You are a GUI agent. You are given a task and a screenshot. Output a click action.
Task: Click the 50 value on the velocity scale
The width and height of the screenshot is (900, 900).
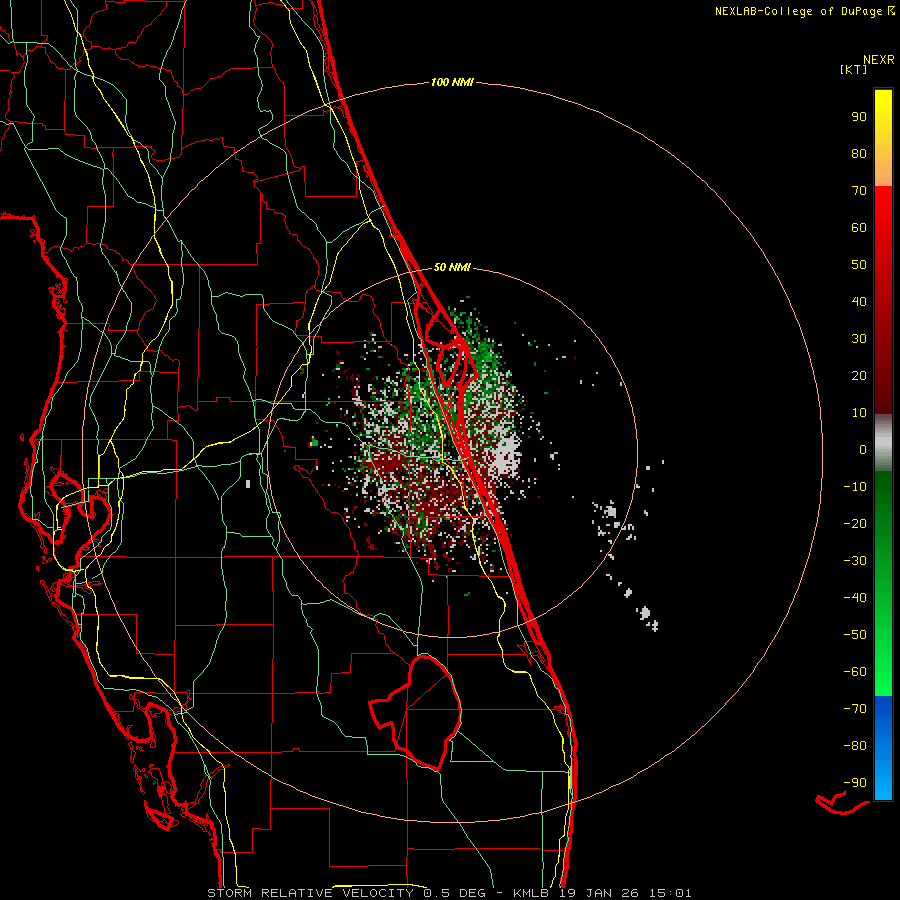pyautogui.click(x=859, y=265)
